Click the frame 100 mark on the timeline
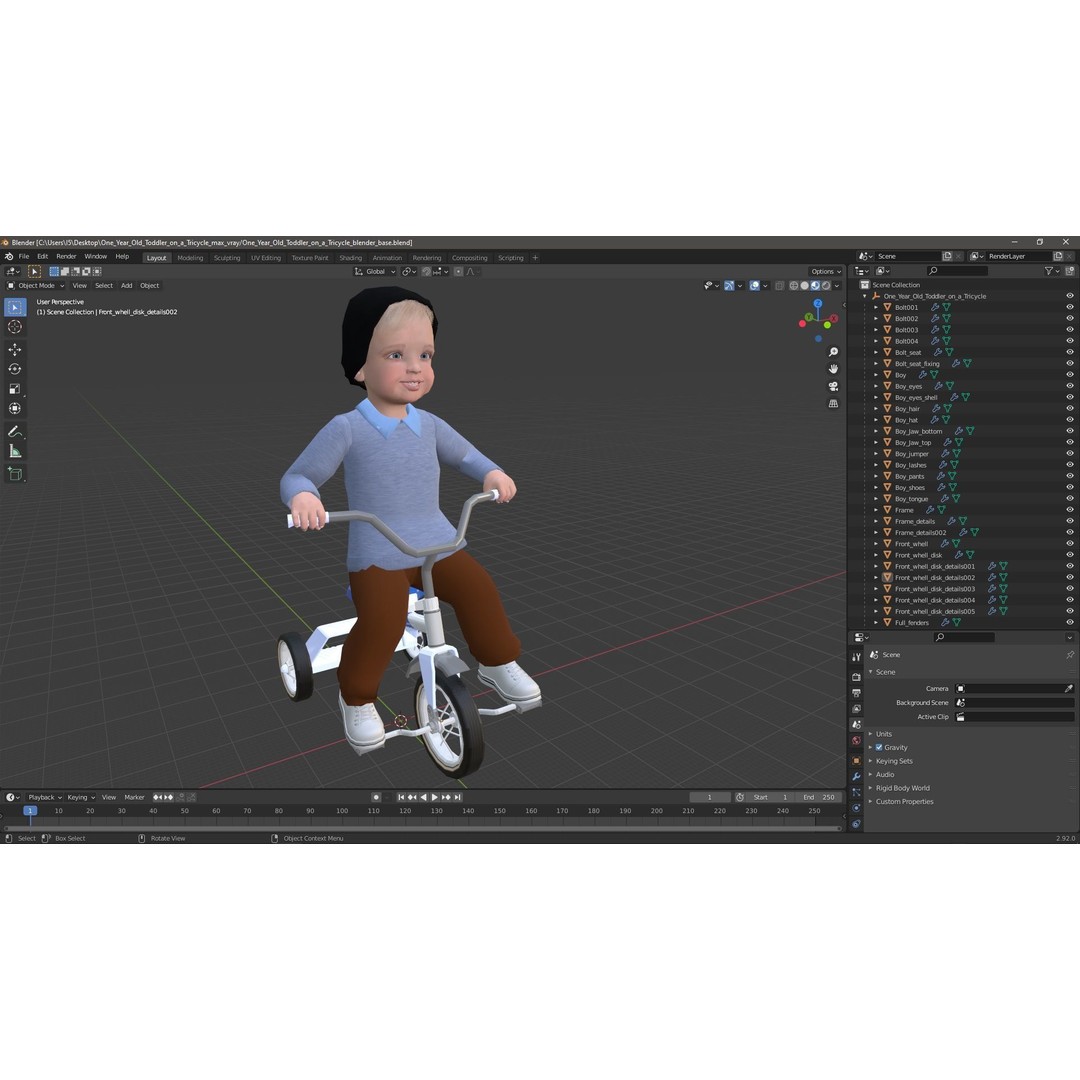Image resolution: width=1080 pixels, height=1080 pixels. point(342,811)
